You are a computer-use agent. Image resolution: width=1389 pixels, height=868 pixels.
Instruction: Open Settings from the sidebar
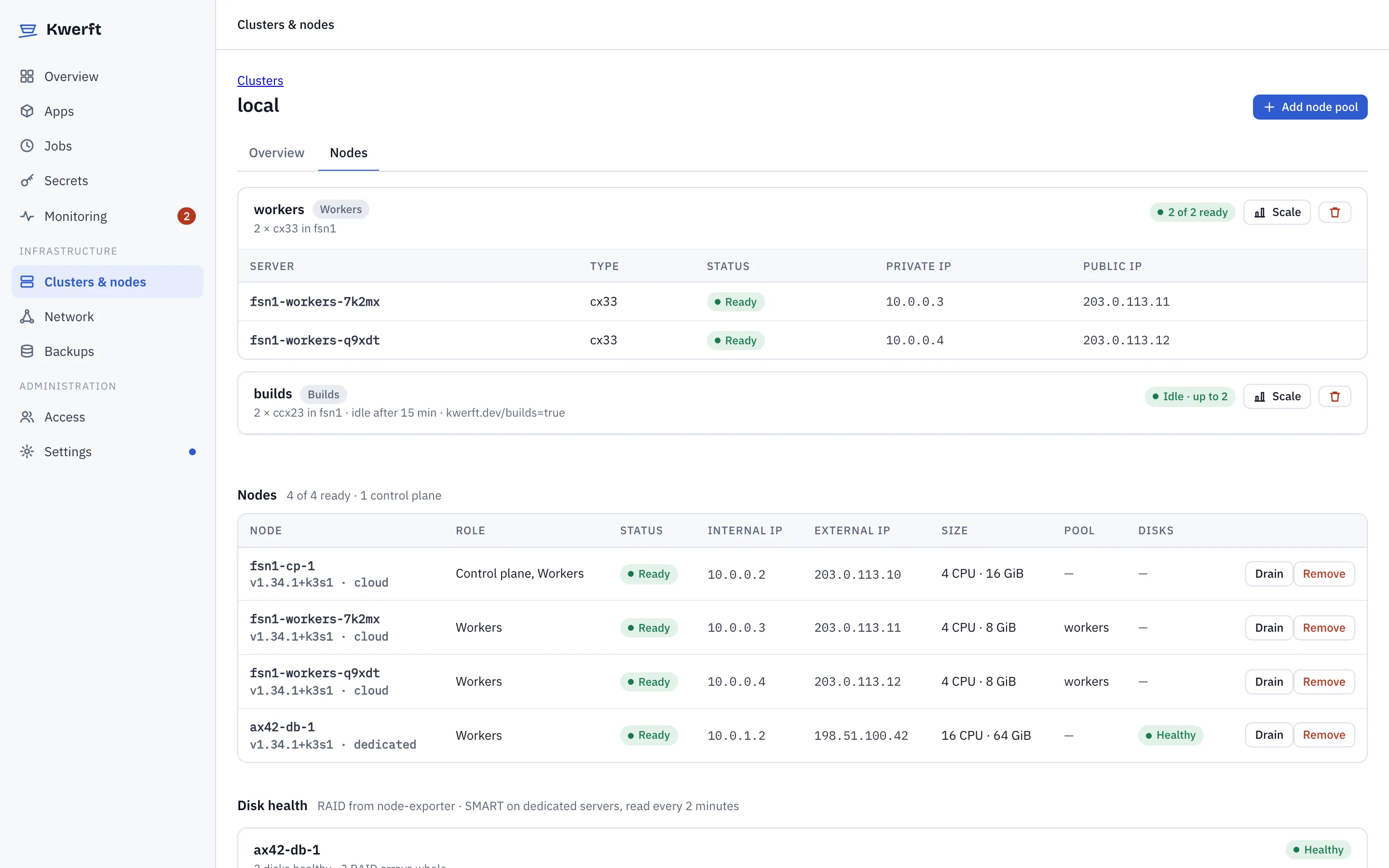coord(108,452)
